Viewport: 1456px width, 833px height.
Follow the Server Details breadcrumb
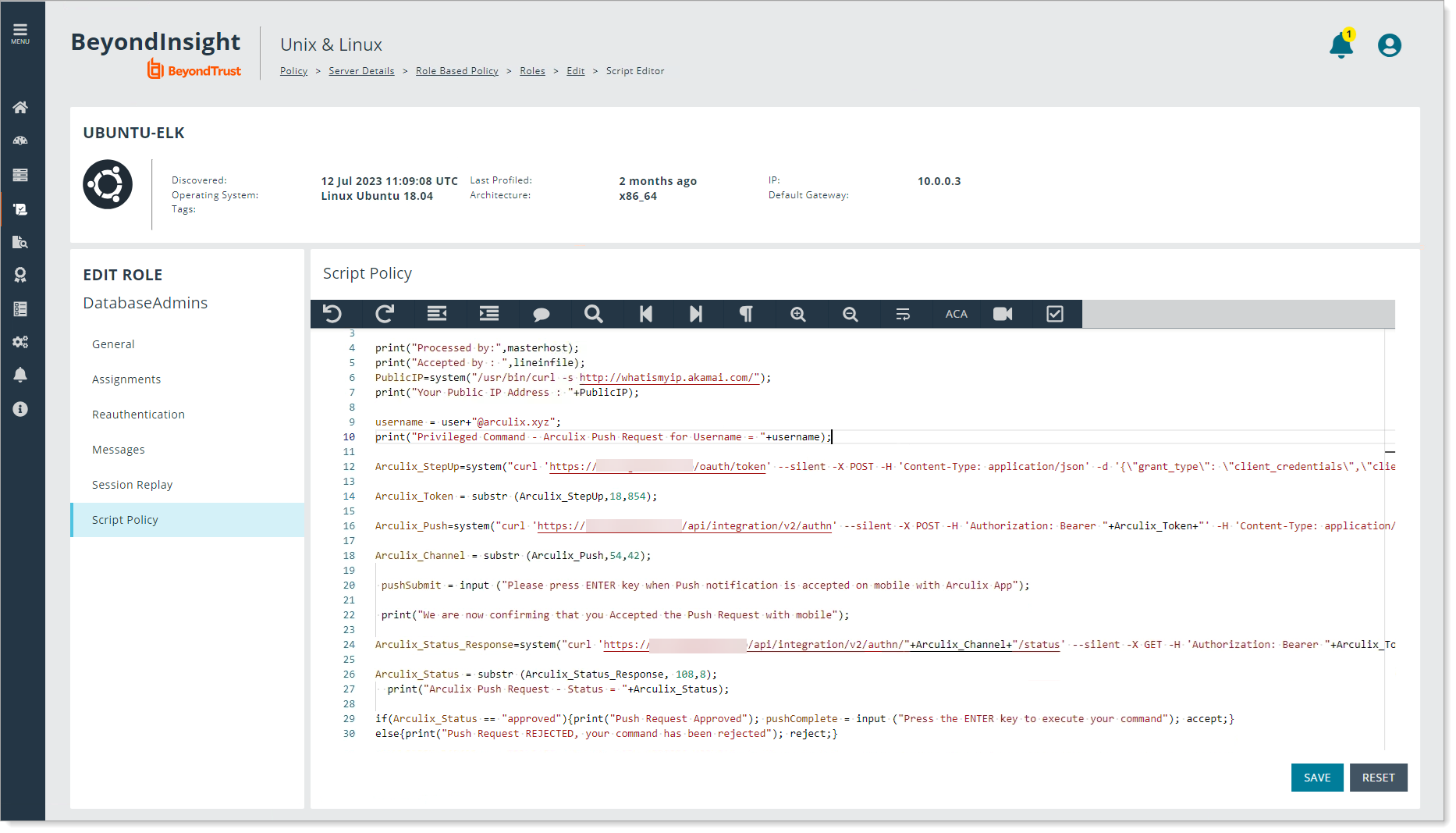tap(361, 71)
